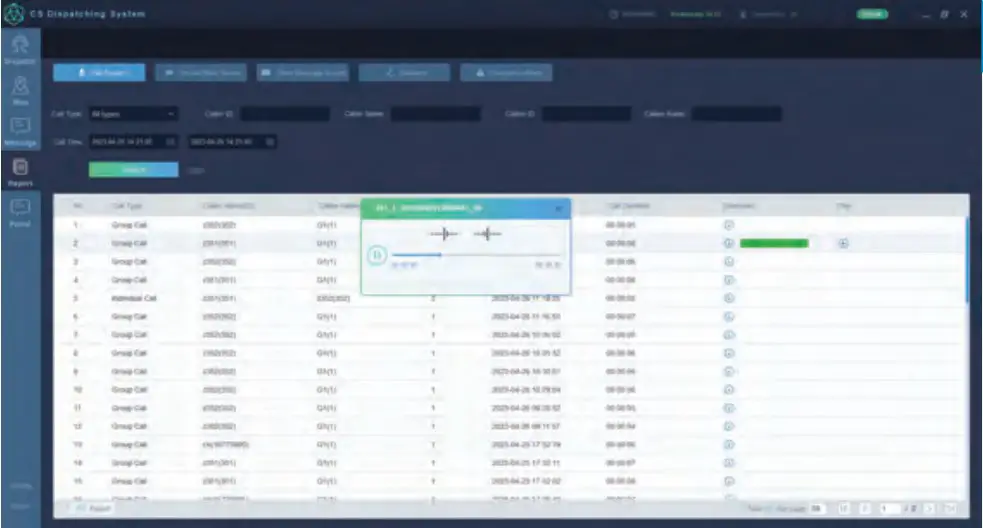
Task: Select Group Call entry in row 1
Action: 129,225
